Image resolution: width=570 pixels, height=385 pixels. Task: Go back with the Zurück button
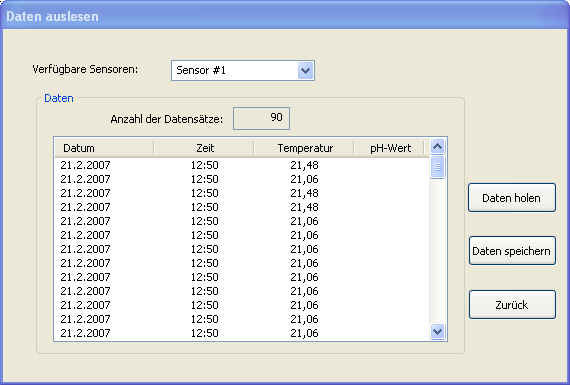pos(512,305)
